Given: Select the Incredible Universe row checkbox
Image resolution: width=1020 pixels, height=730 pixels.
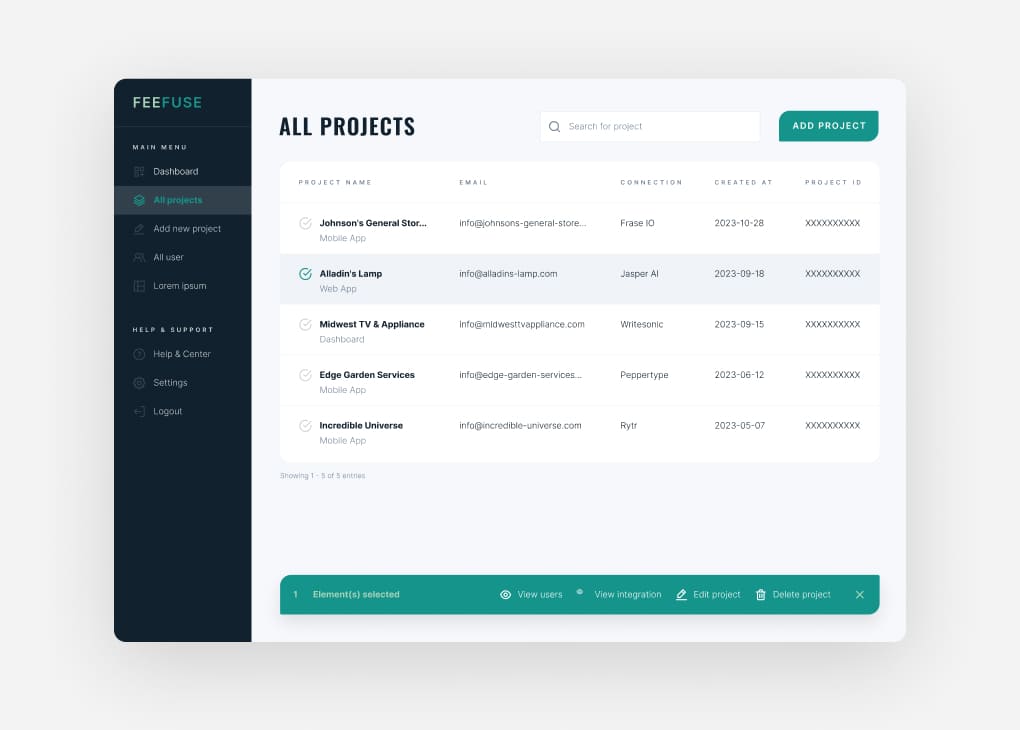Looking at the screenshot, I should pos(305,426).
